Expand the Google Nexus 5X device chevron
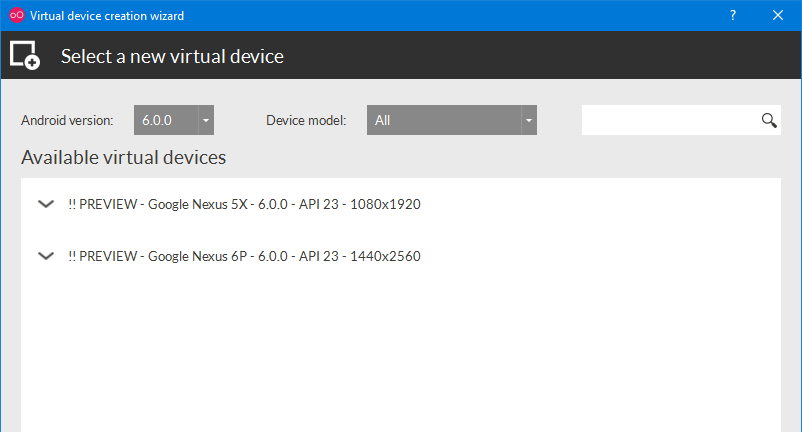The height and width of the screenshot is (432, 802). pyautogui.click(x=46, y=204)
